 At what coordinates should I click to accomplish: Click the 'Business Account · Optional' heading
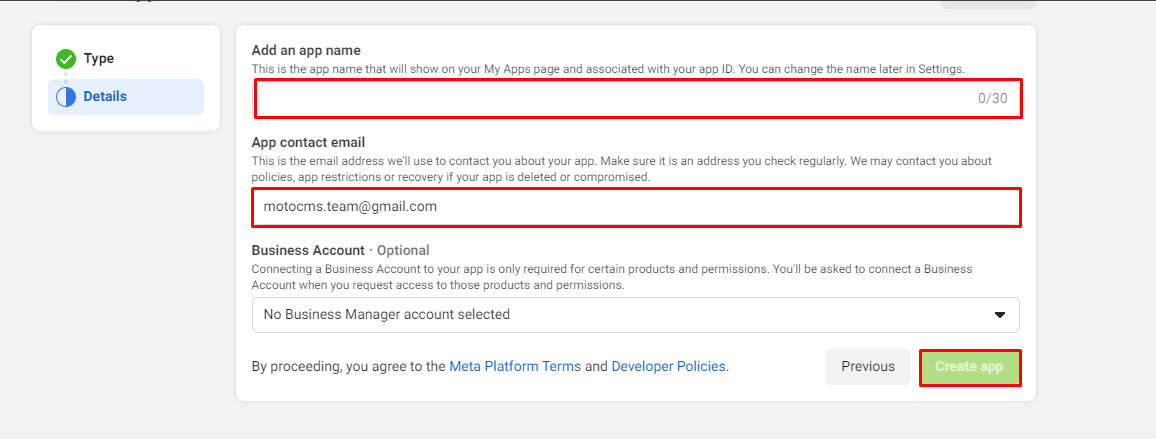341,250
